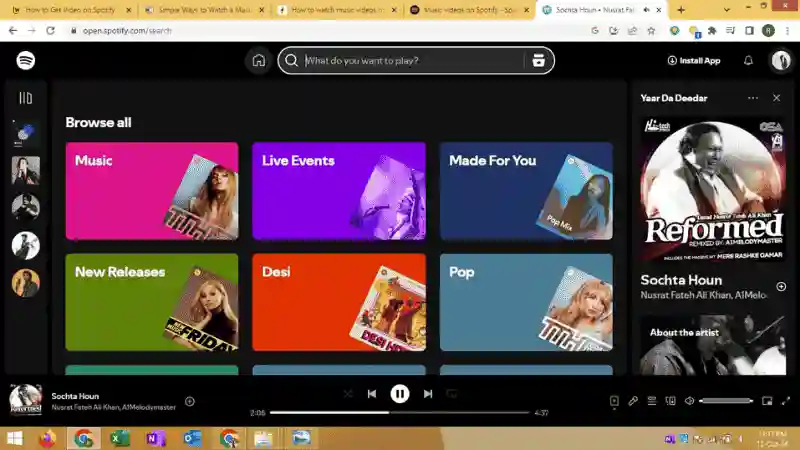Click the album thumbnail in the player bar
The width and height of the screenshot is (800, 450).
click(26, 400)
